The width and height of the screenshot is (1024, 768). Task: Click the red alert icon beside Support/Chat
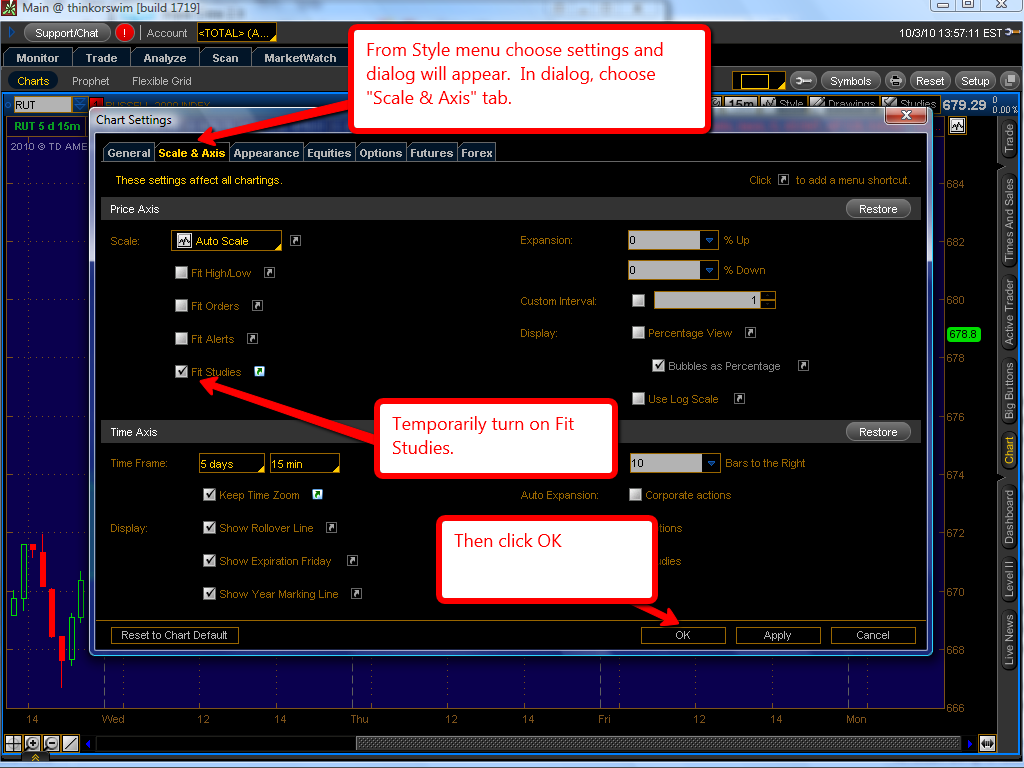124,33
